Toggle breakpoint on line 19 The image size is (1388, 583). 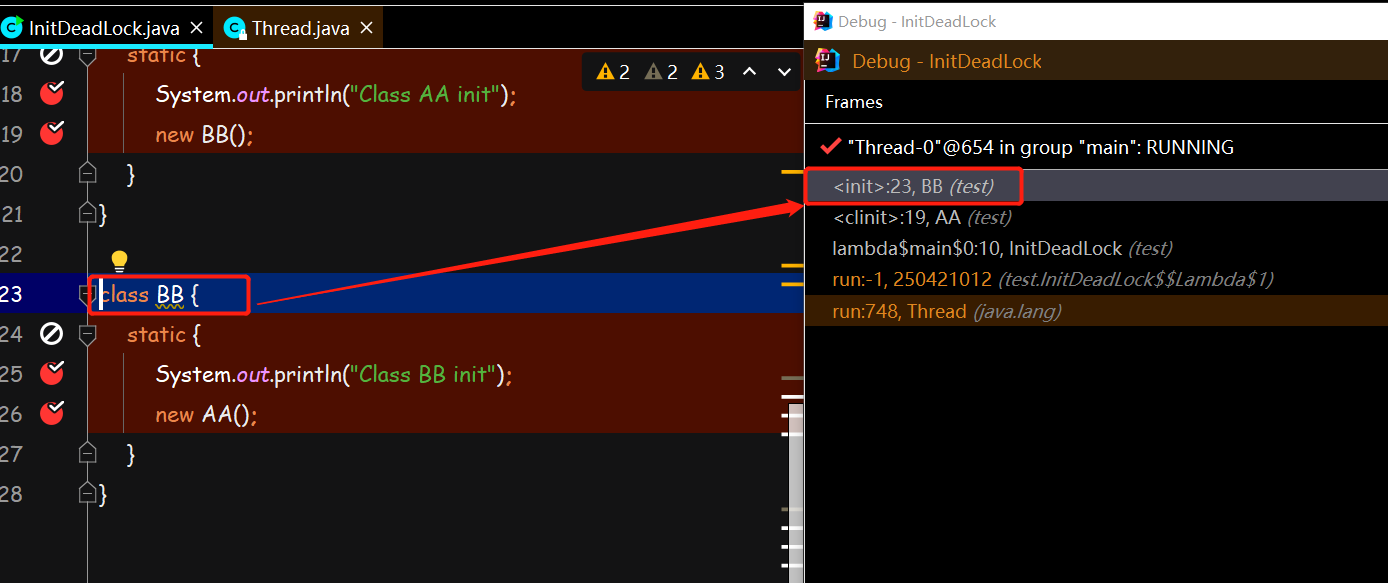[x=51, y=133]
